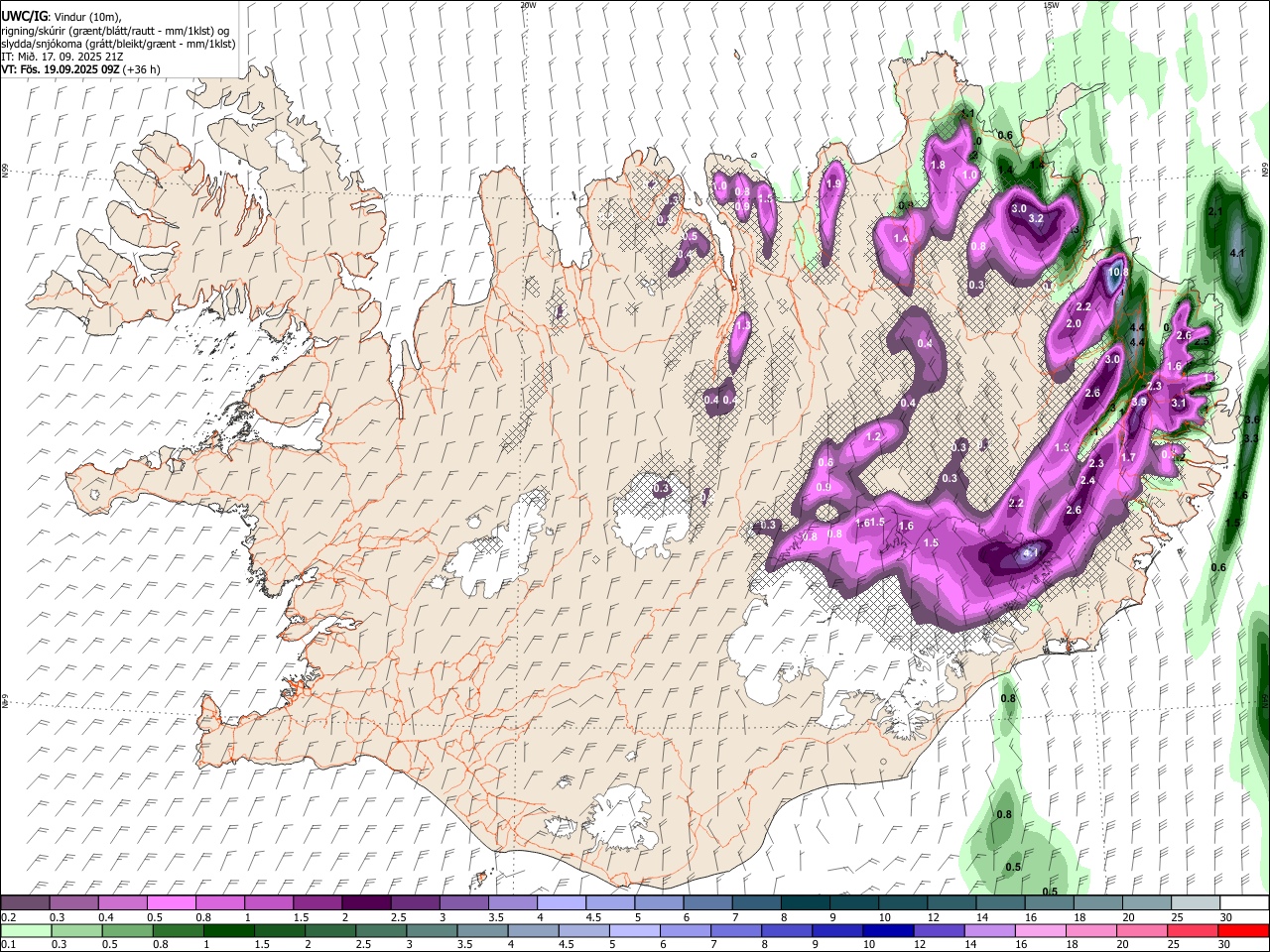Click the "1.9" snow value label
Image resolution: width=1270 pixels, height=952 pixels.
pos(833,183)
